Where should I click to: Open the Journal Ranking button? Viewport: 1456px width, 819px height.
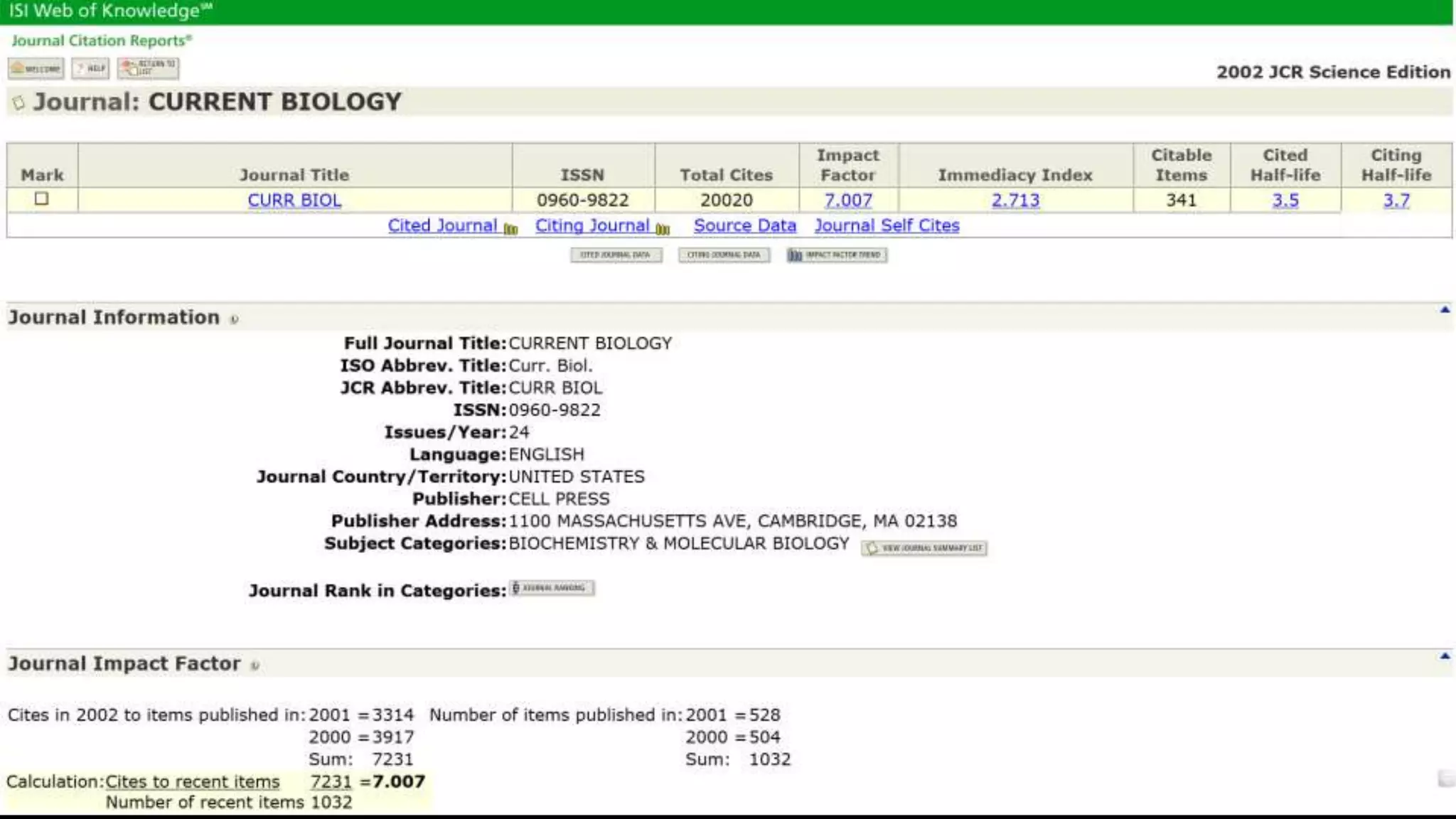[x=552, y=588]
